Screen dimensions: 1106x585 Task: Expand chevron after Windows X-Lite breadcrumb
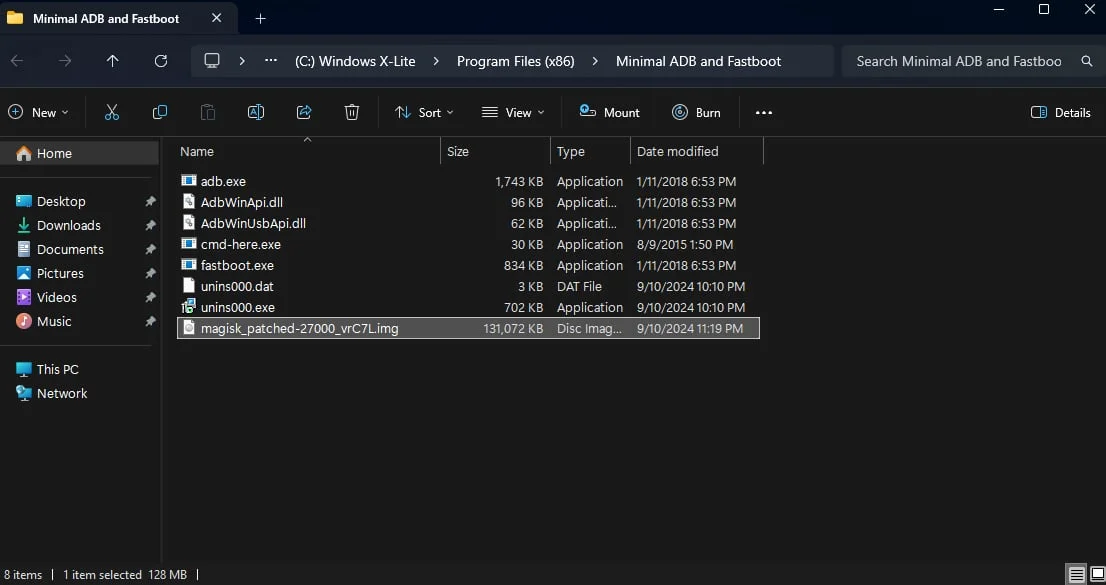[436, 61]
